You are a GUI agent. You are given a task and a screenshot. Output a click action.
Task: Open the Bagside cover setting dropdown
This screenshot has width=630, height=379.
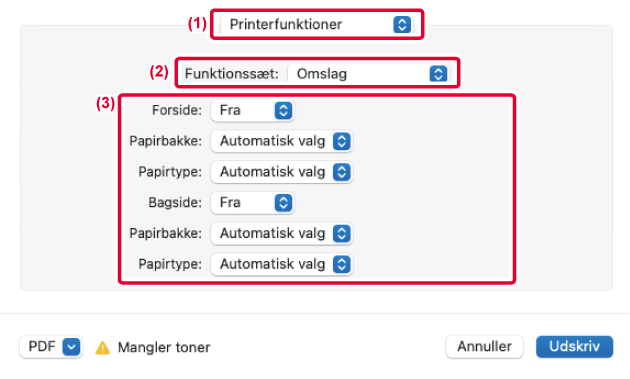pos(252,203)
